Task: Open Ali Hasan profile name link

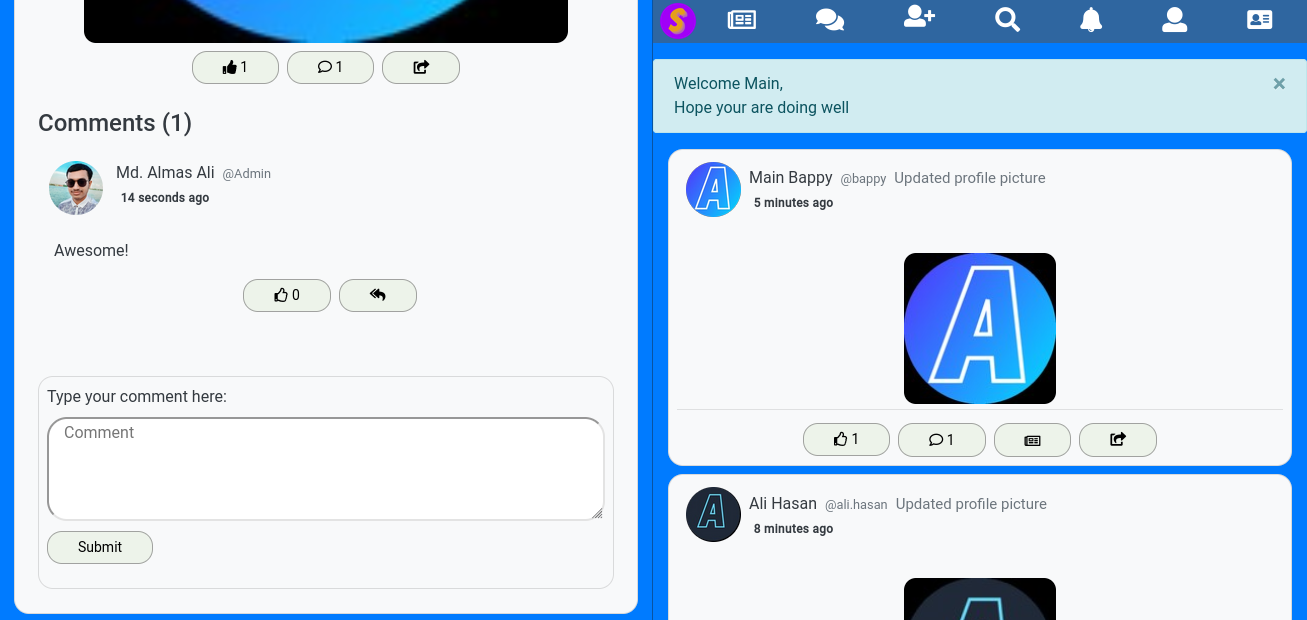Action: (x=783, y=503)
